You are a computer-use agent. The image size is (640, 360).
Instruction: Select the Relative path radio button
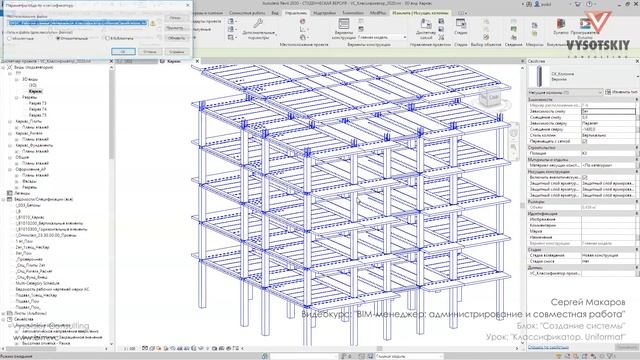click(x=58, y=38)
